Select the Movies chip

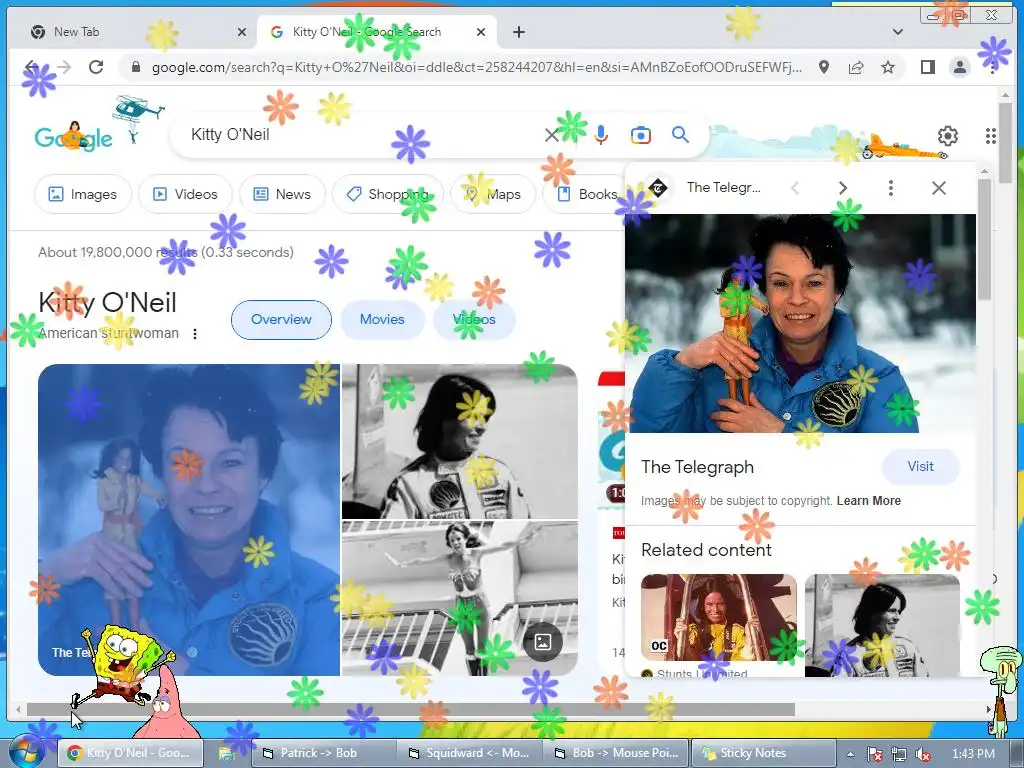(382, 319)
